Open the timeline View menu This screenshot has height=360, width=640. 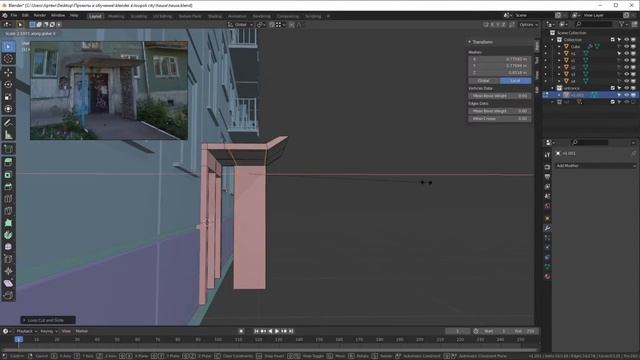coord(66,331)
